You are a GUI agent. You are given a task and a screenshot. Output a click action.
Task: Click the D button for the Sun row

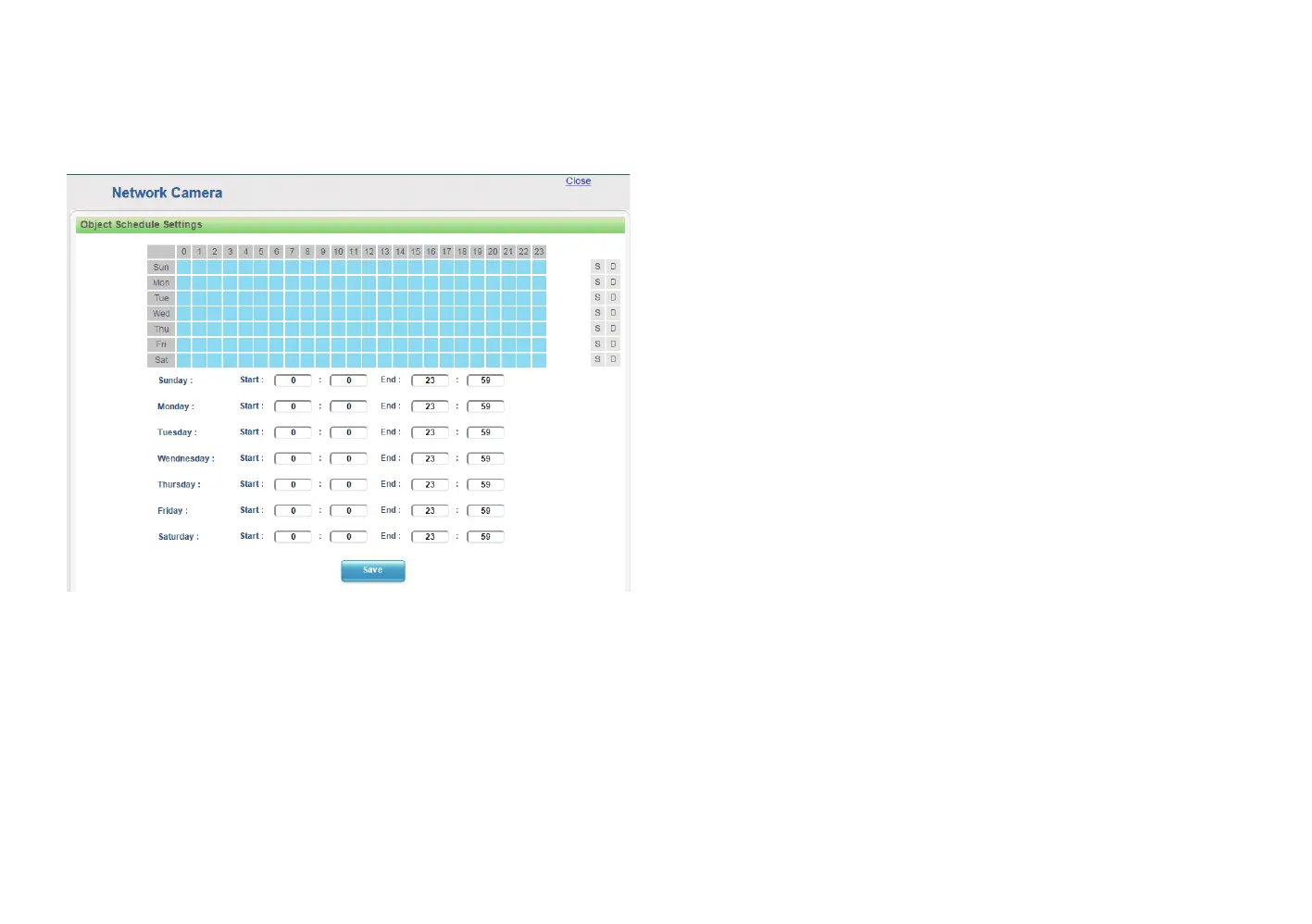[x=613, y=267]
